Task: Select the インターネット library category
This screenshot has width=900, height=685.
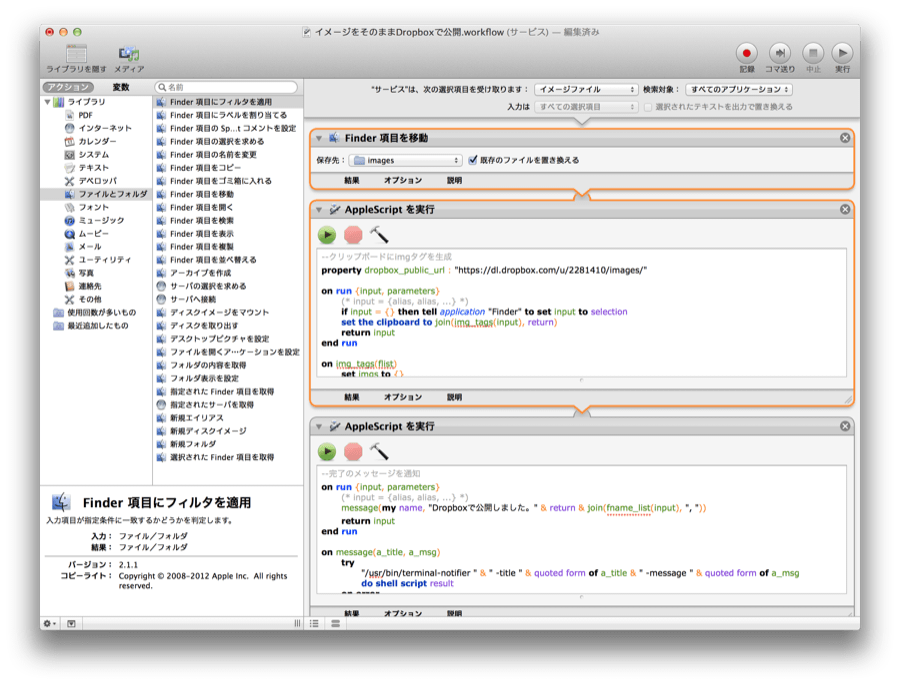Action: 105,128
